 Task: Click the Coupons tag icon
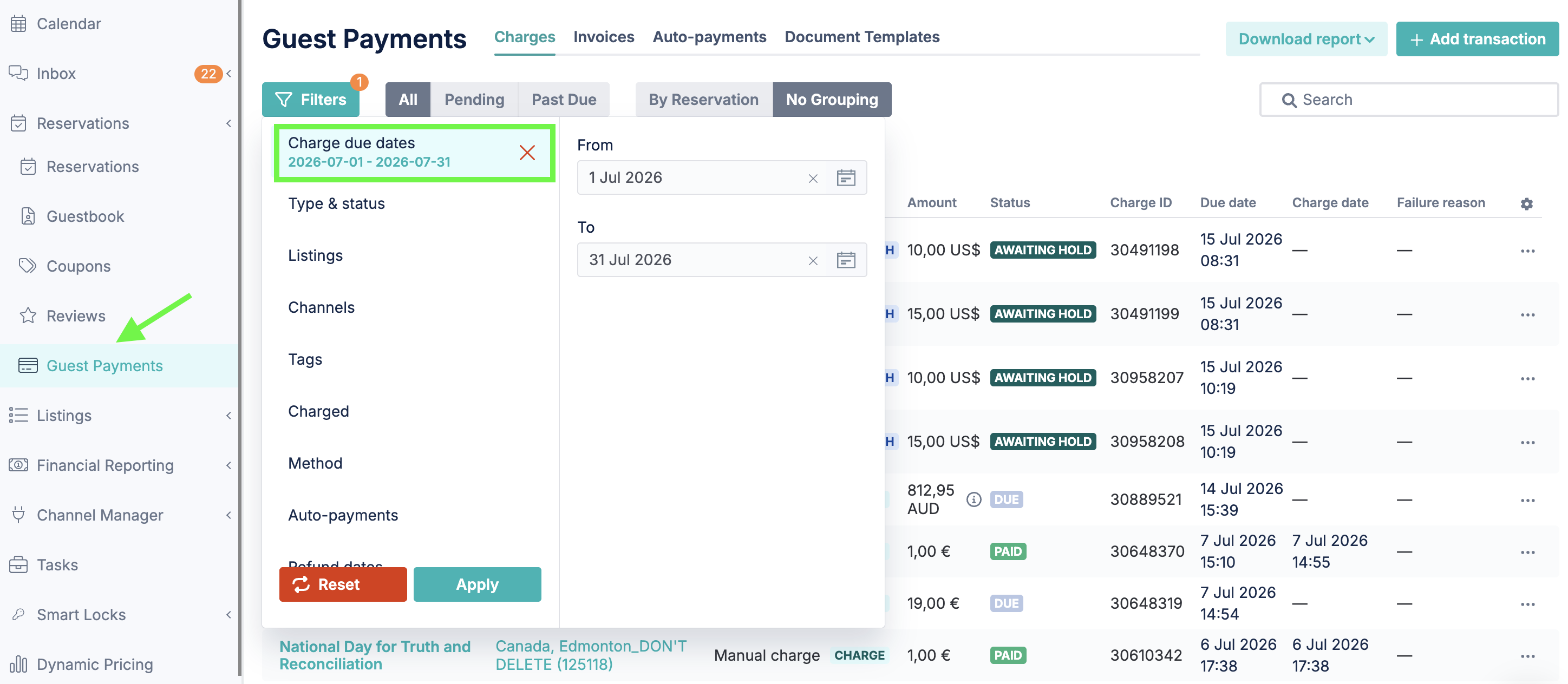coord(28,266)
